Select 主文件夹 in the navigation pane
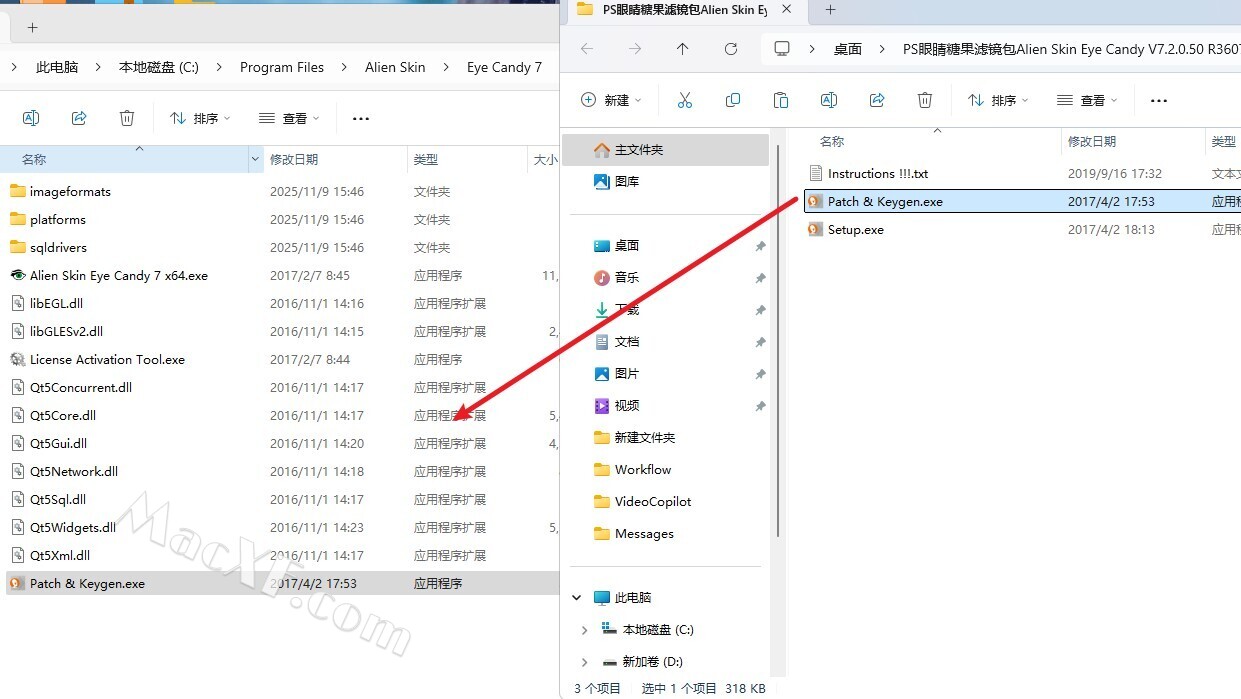The height and width of the screenshot is (699, 1241). pyautogui.click(x=638, y=150)
